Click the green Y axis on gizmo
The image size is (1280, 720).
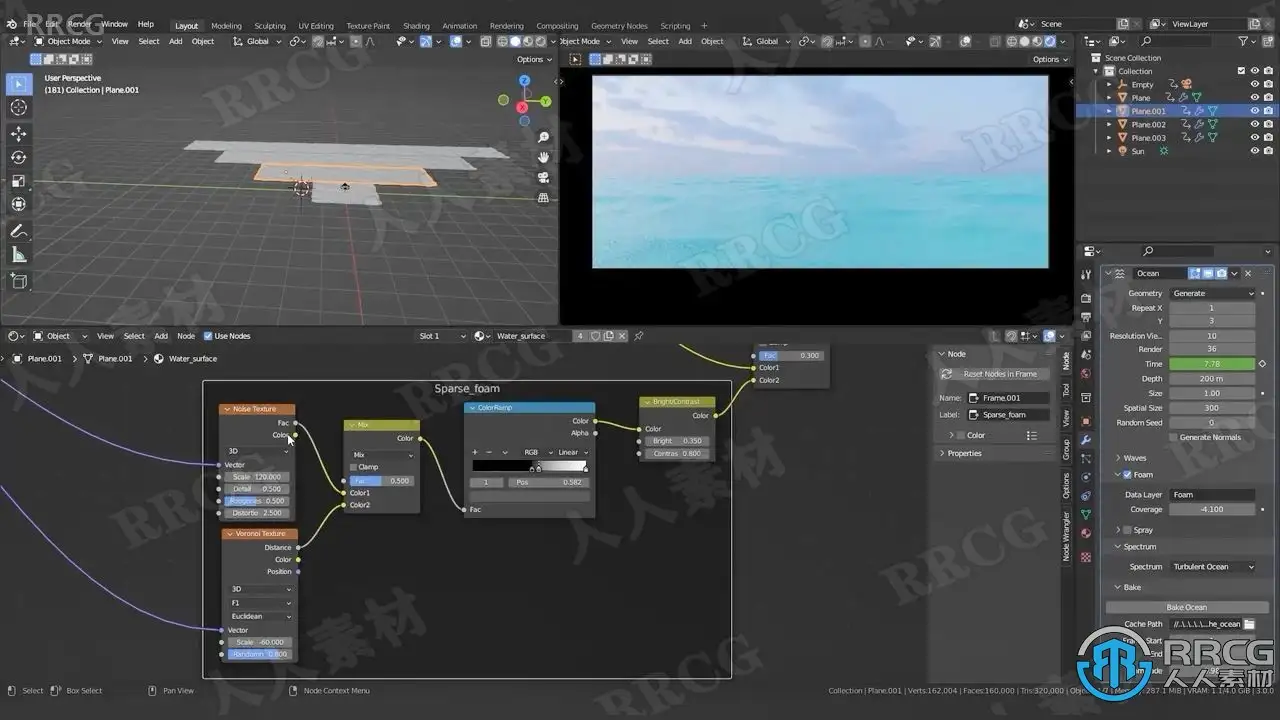[546, 101]
